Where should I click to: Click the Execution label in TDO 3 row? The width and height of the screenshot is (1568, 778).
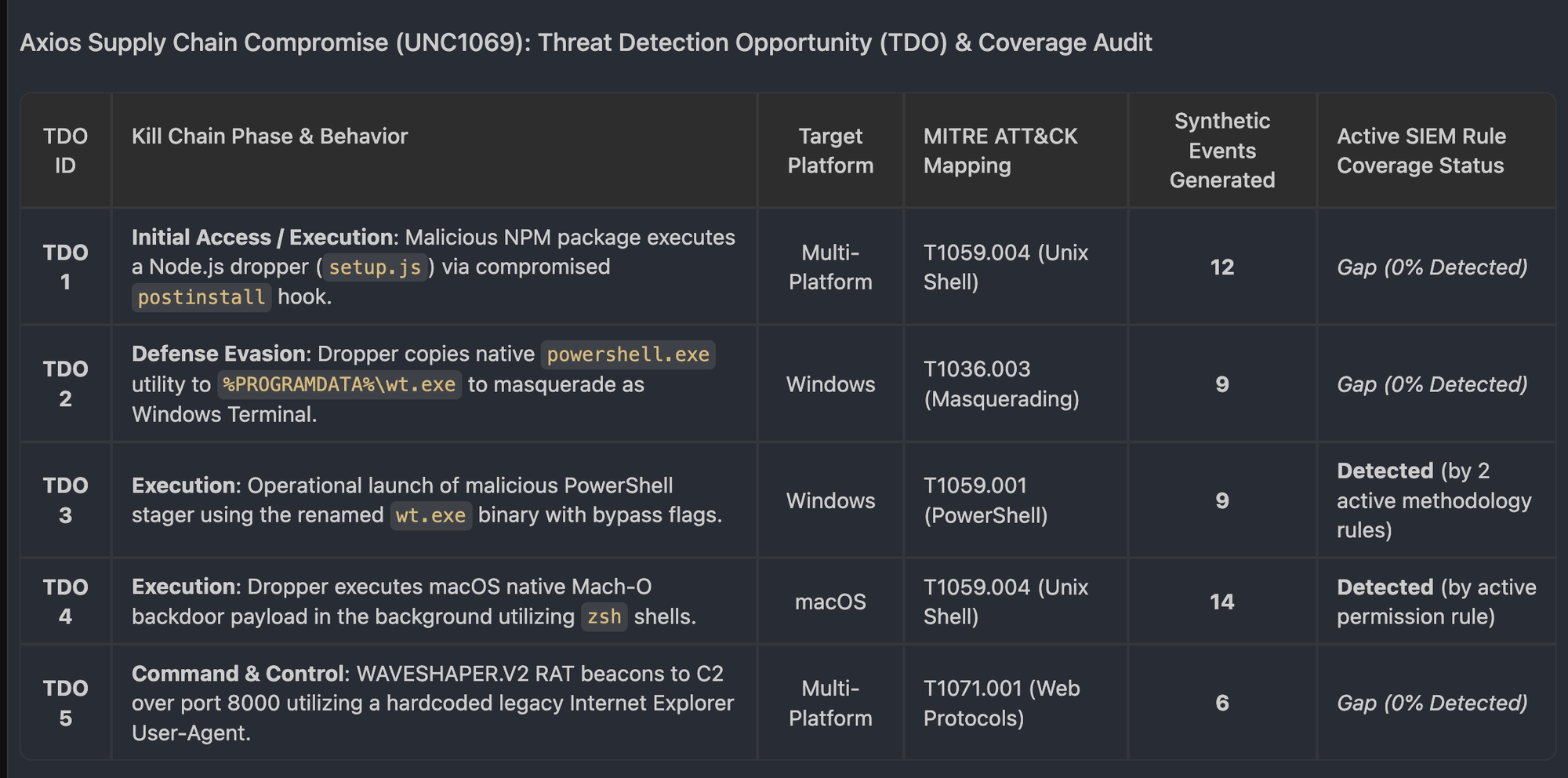(183, 485)
